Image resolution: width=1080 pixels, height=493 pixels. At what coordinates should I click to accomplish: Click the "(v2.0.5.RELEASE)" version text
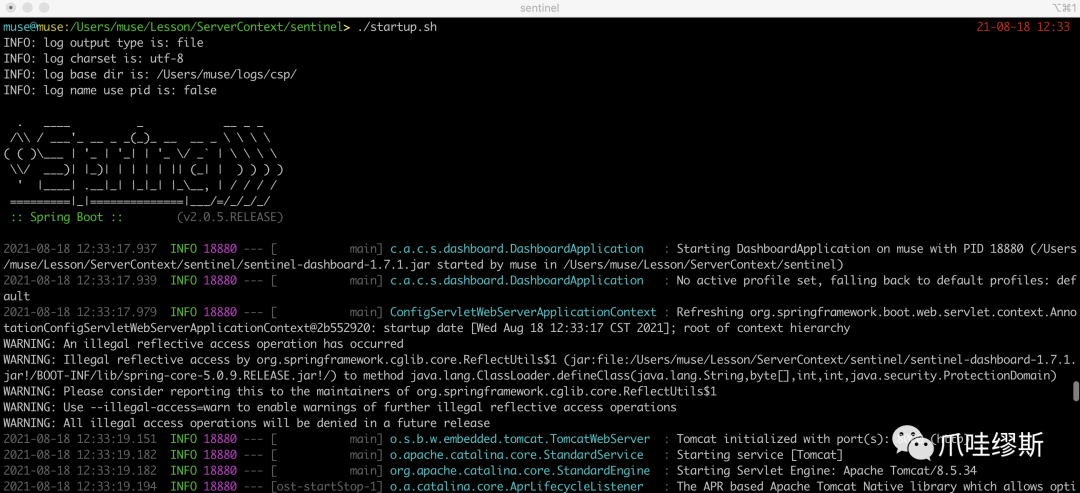coord(230,217)
